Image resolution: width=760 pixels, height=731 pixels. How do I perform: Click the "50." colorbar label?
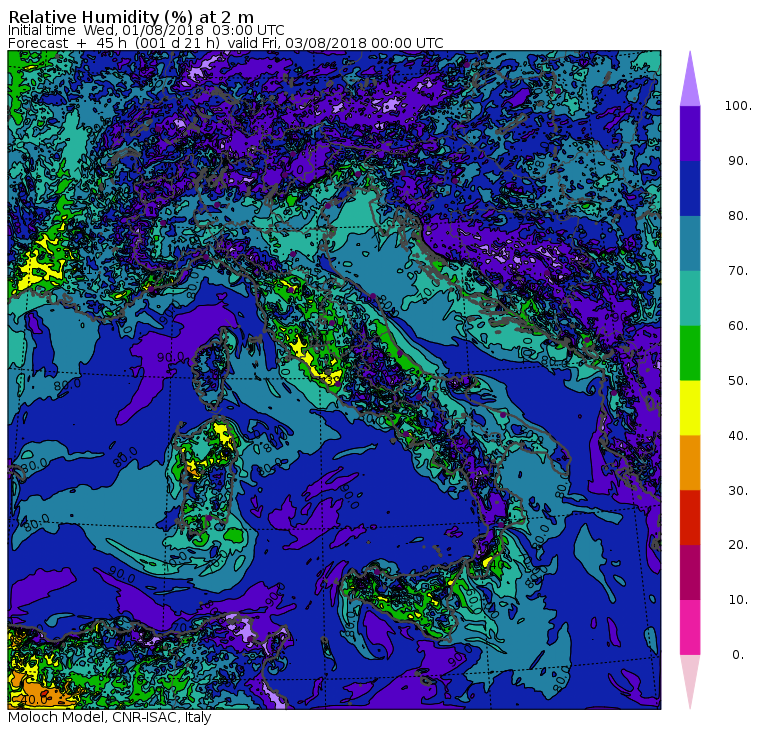(738, 381)
